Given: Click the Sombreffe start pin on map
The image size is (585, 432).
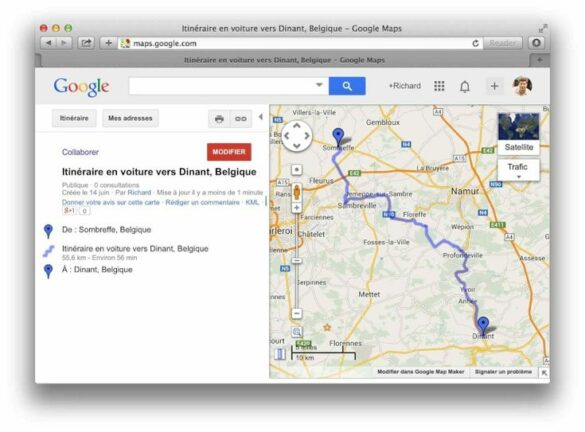Looking at the screenshot, I should pyautogui.click(x=338, y=137).
